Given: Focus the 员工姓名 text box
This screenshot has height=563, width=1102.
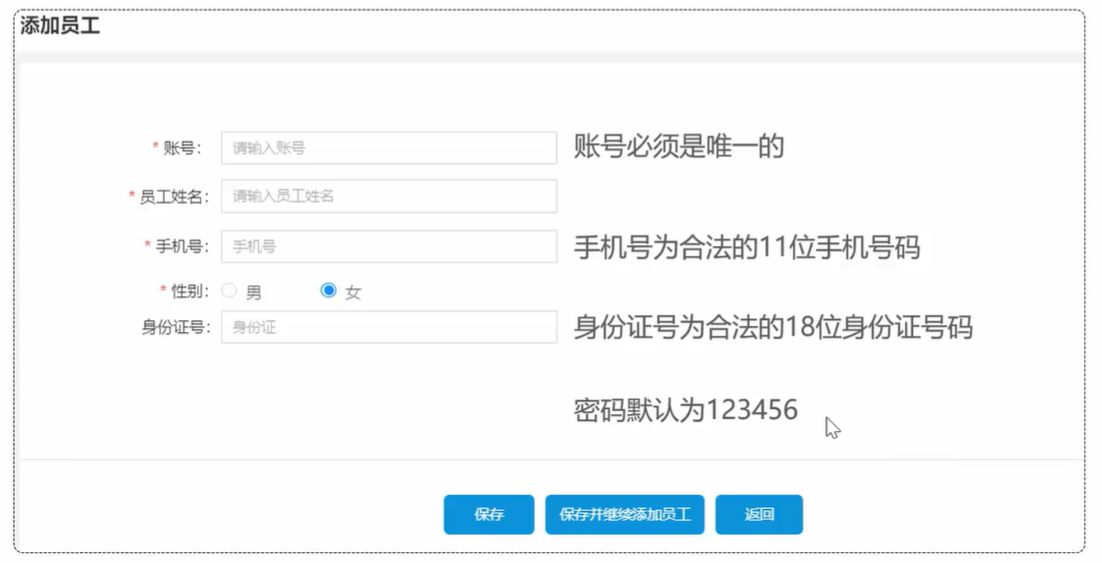Looking at the screenshot, I should [x=388, y=196].
